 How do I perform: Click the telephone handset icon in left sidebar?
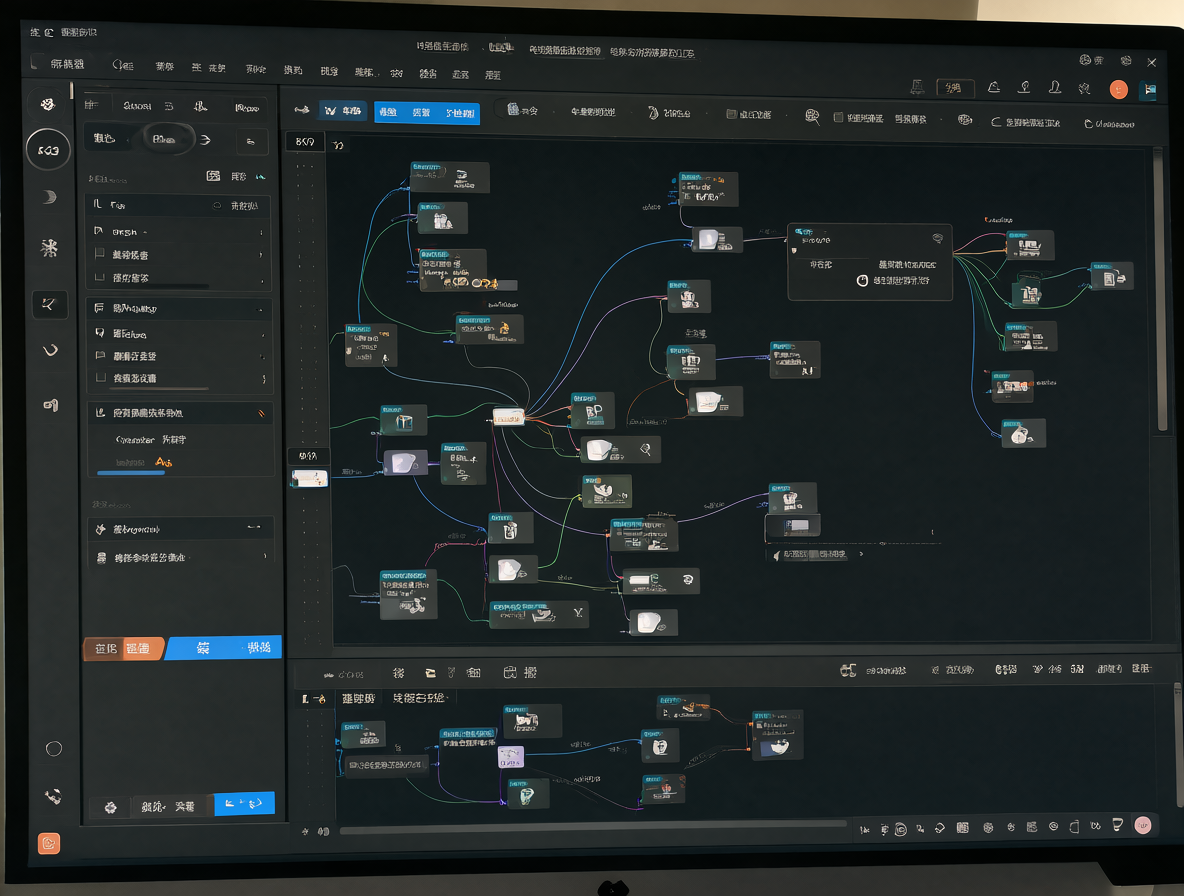coord(53,796)
